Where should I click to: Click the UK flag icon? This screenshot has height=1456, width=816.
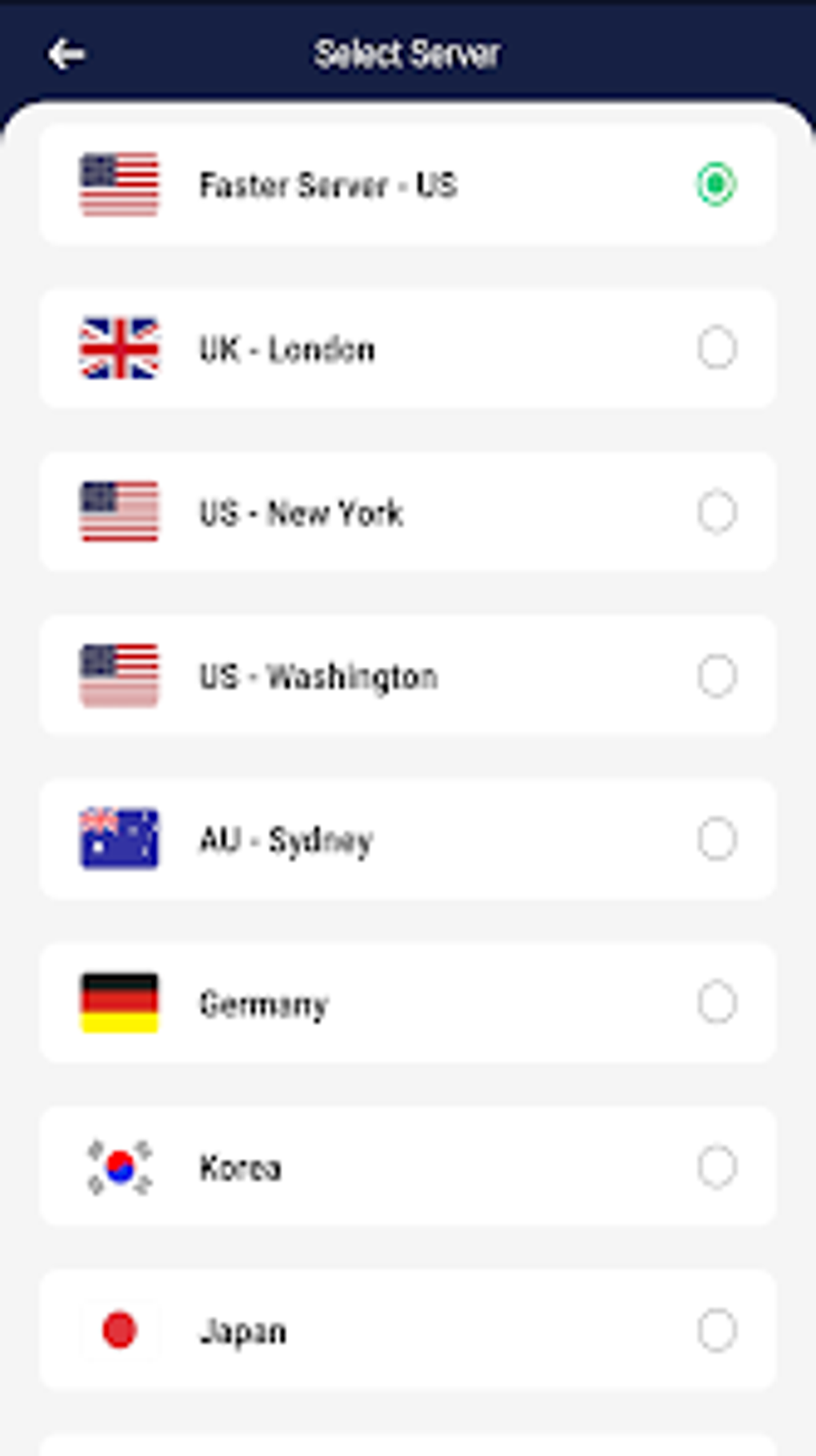pyautogui.click(x=119, y=349)
